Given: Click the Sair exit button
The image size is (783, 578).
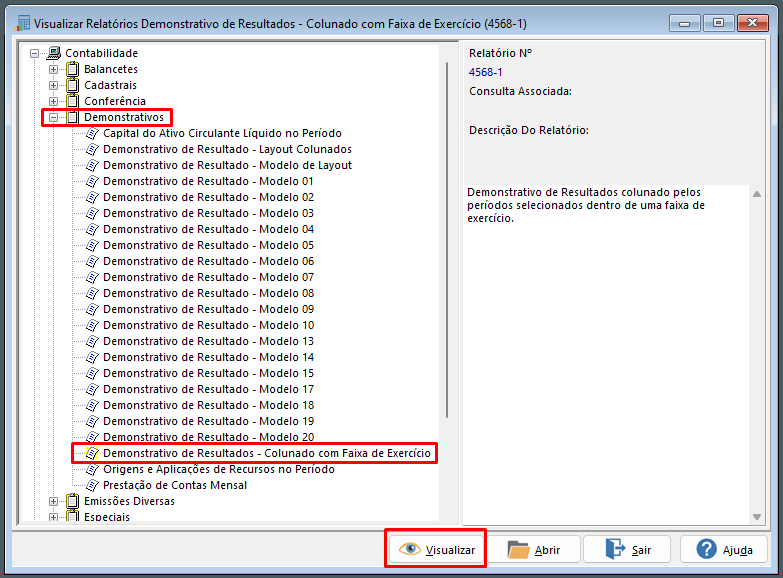Looking at the screenshot, I should [x=627, y=550].
